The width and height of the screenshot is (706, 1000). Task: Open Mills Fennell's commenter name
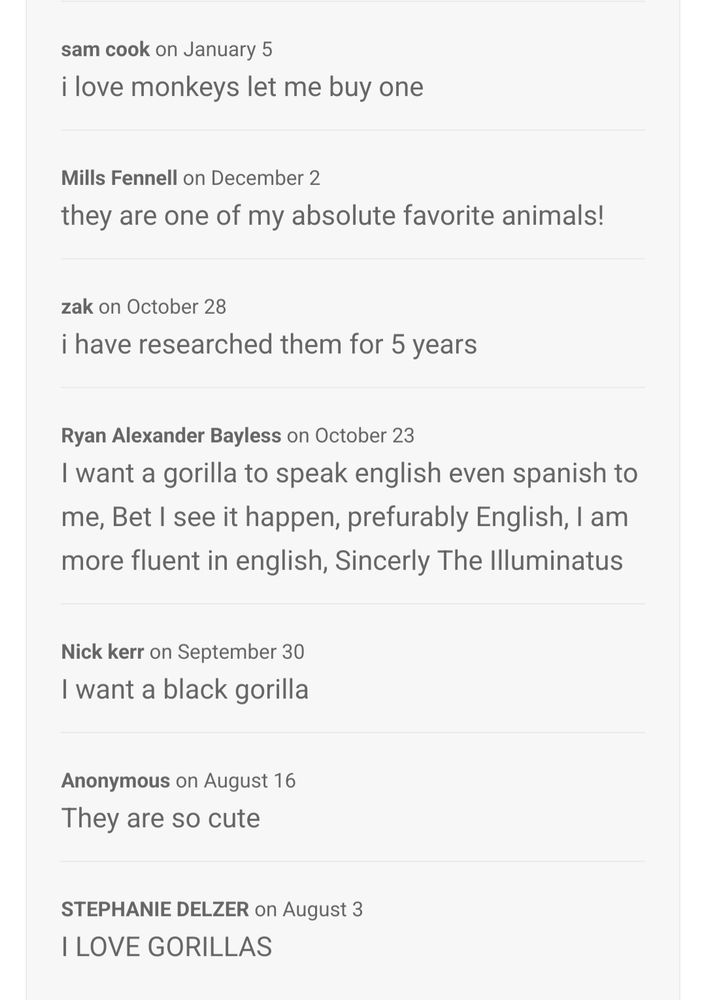pos(119,178)
